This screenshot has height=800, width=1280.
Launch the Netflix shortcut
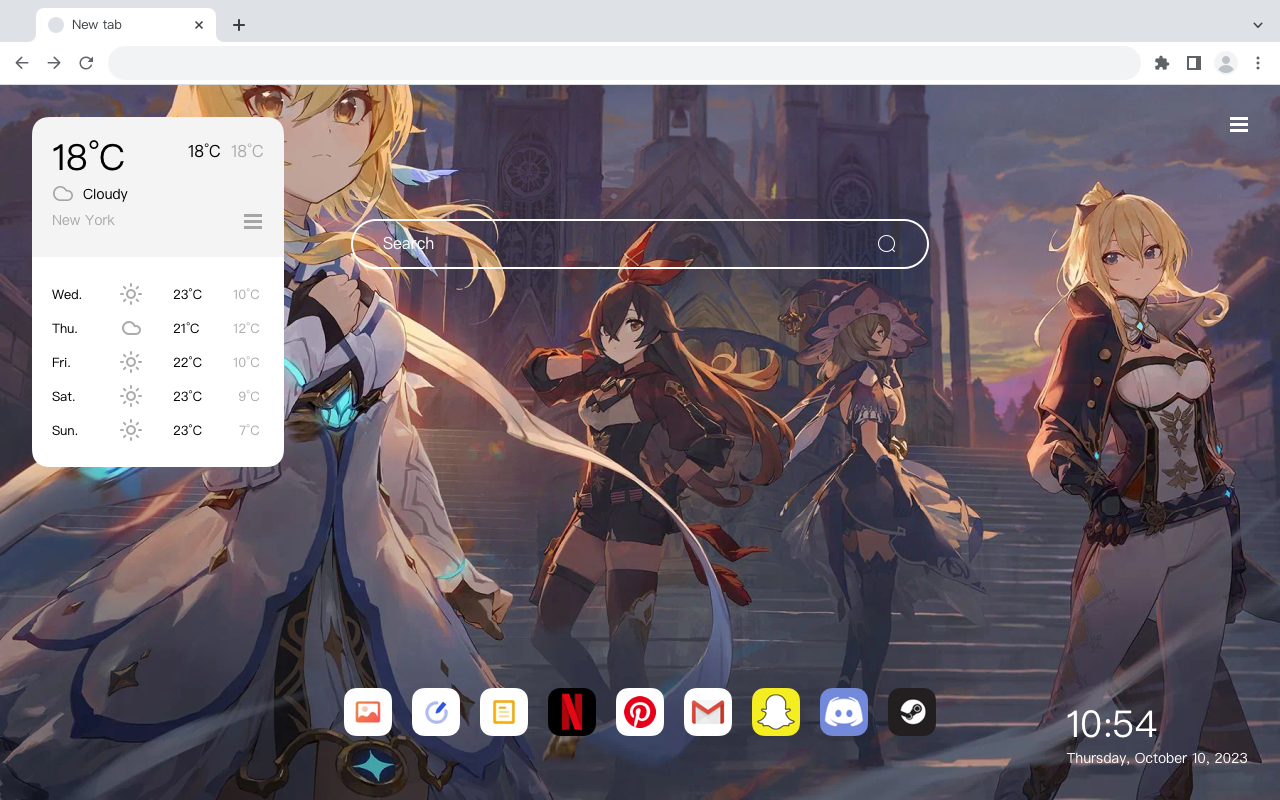[572, 712]
